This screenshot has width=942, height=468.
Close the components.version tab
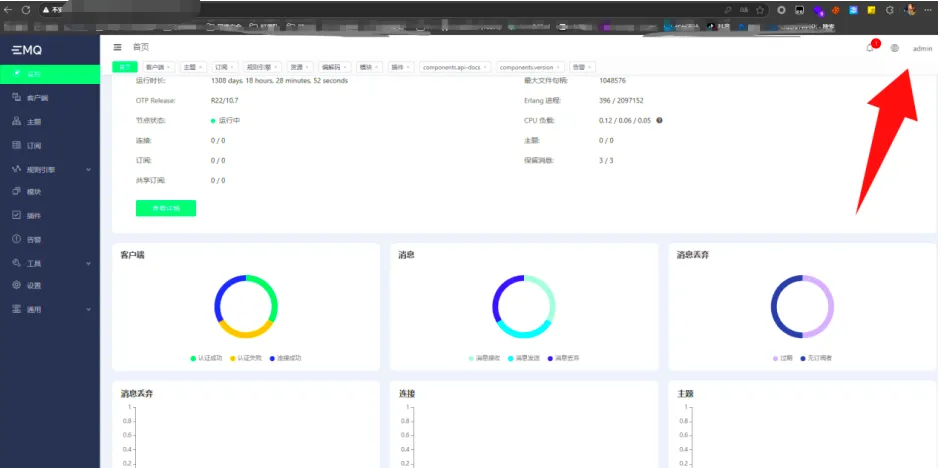pos(558,67)
